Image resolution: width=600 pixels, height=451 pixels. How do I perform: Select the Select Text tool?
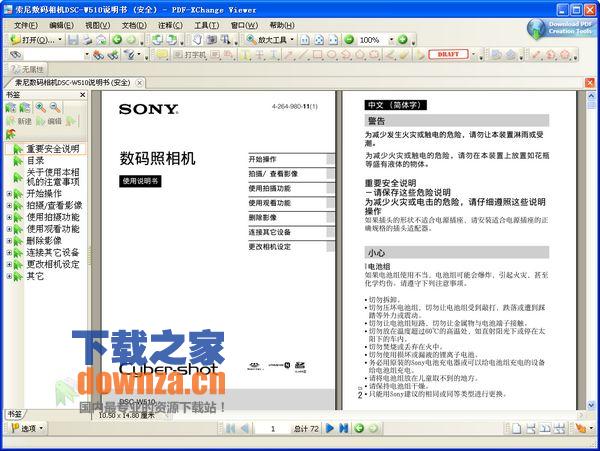(225, 40)
